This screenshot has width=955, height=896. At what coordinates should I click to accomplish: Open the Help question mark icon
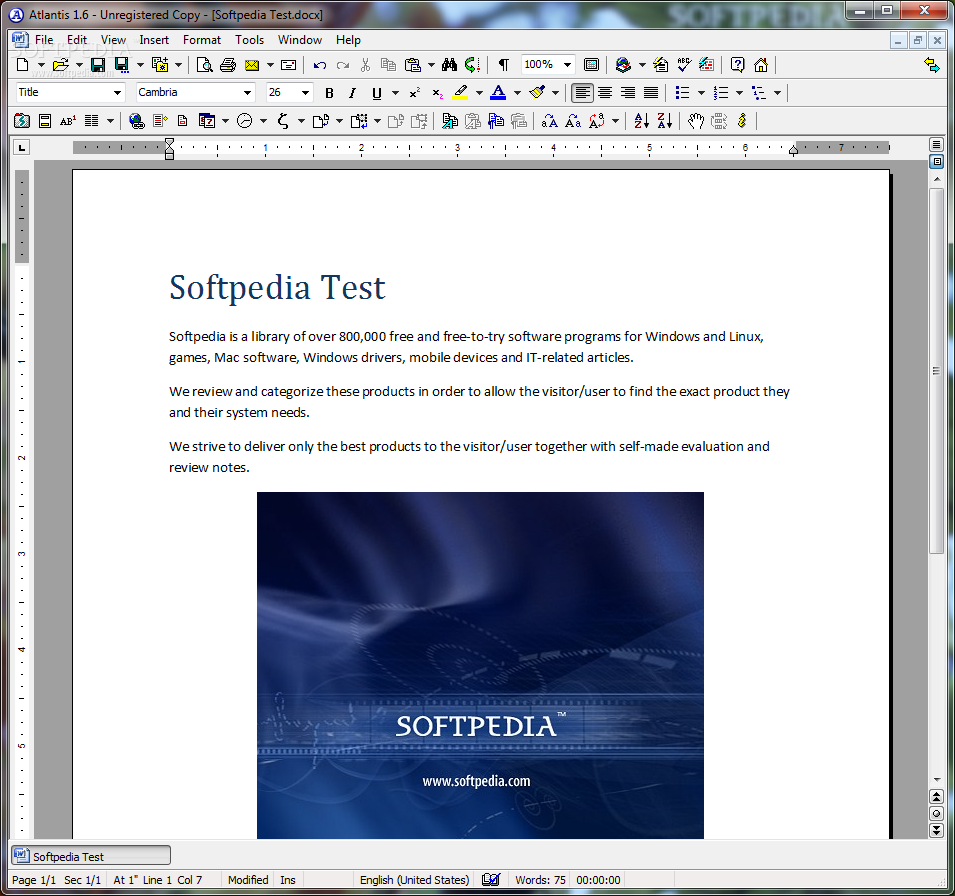pyautogui.click(x=737, y=65)
